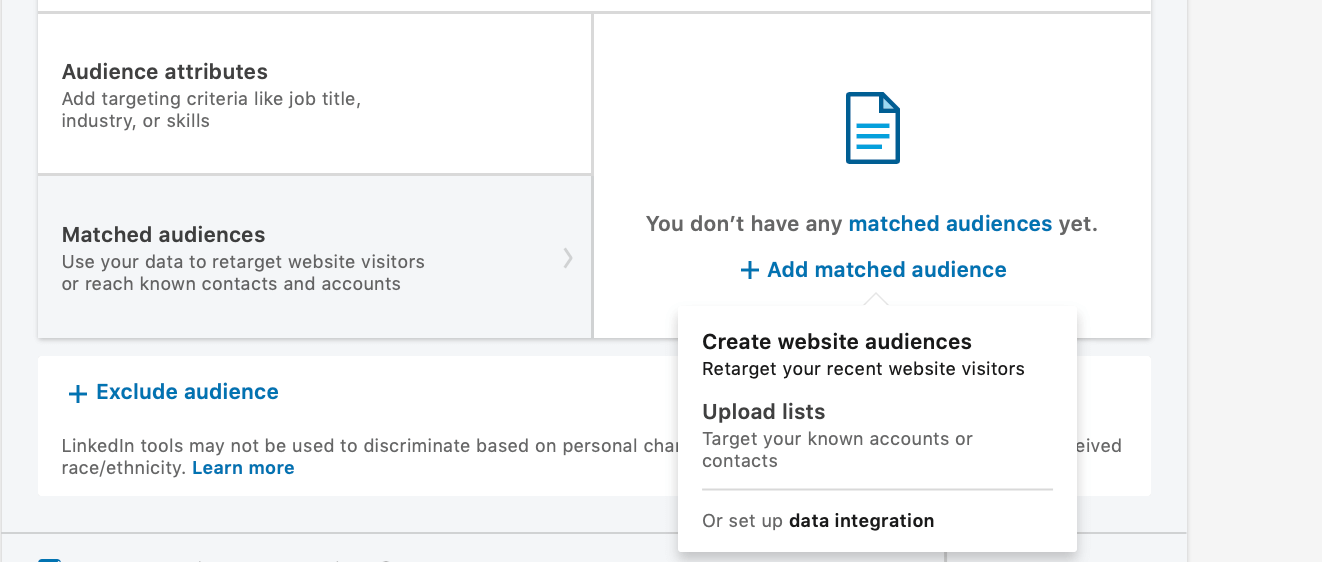This screenshot has width=1322, height=562.
Task: Click the Exclude audience text link
Action: [187, 392]
